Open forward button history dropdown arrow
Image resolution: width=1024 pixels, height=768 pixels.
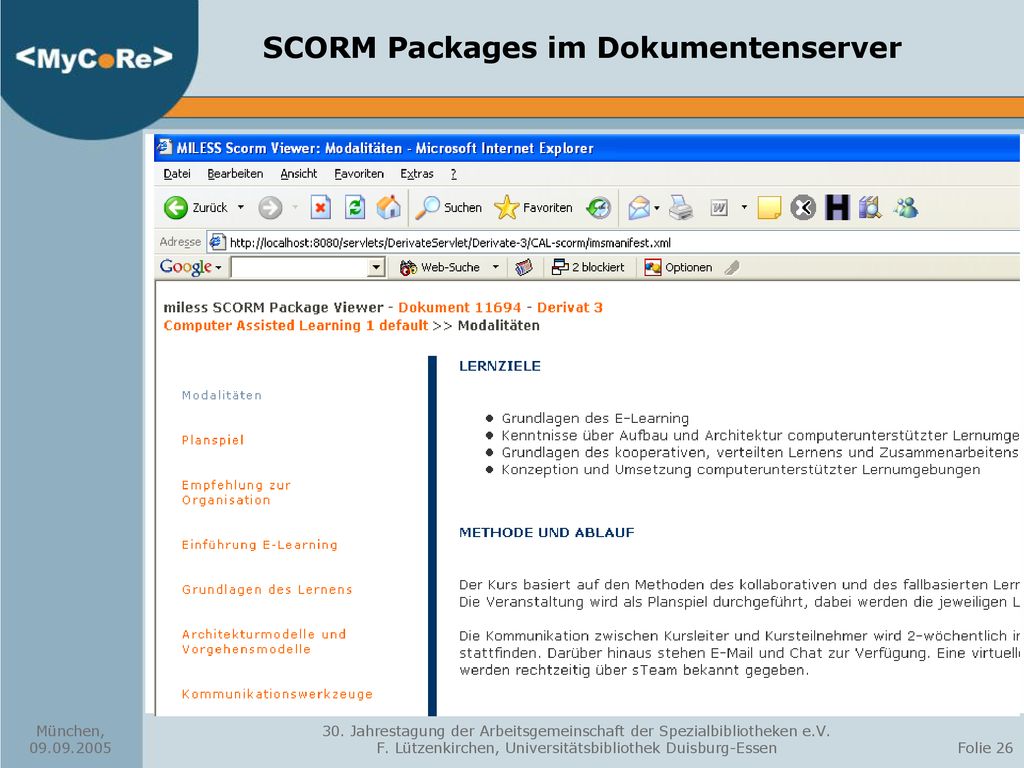[295, 208]
